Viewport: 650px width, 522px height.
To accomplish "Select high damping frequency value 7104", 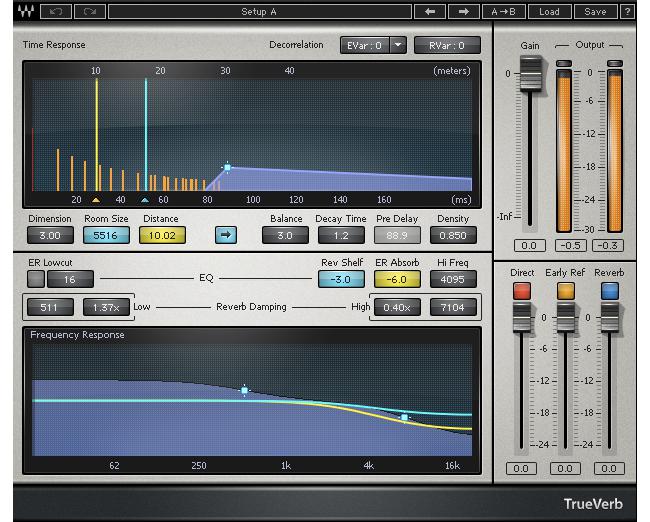I will pos(453,307).
